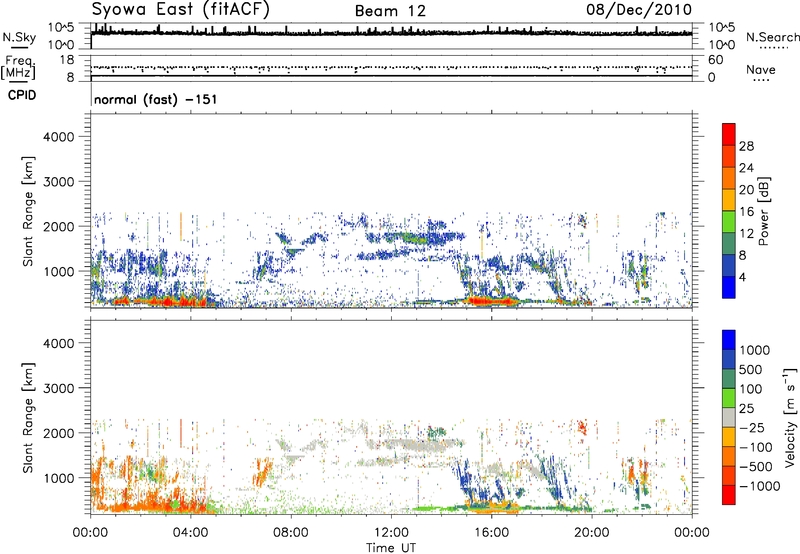
Task: Click the '08:00' time axis label
Action: click(291, 533)
